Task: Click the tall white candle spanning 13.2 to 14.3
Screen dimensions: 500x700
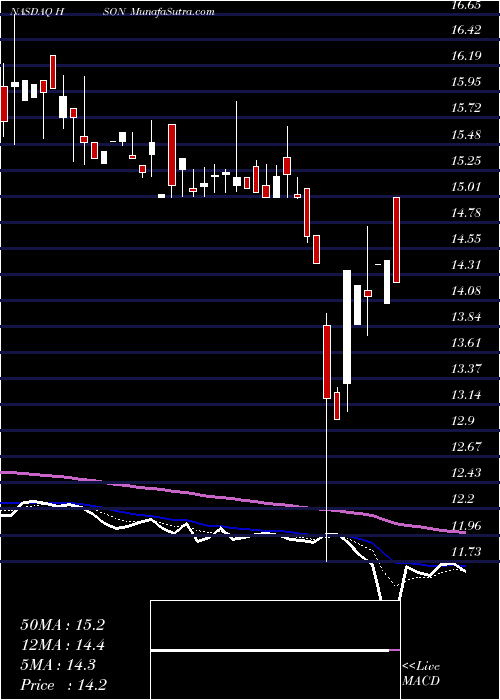Action: tap(347, 327)
